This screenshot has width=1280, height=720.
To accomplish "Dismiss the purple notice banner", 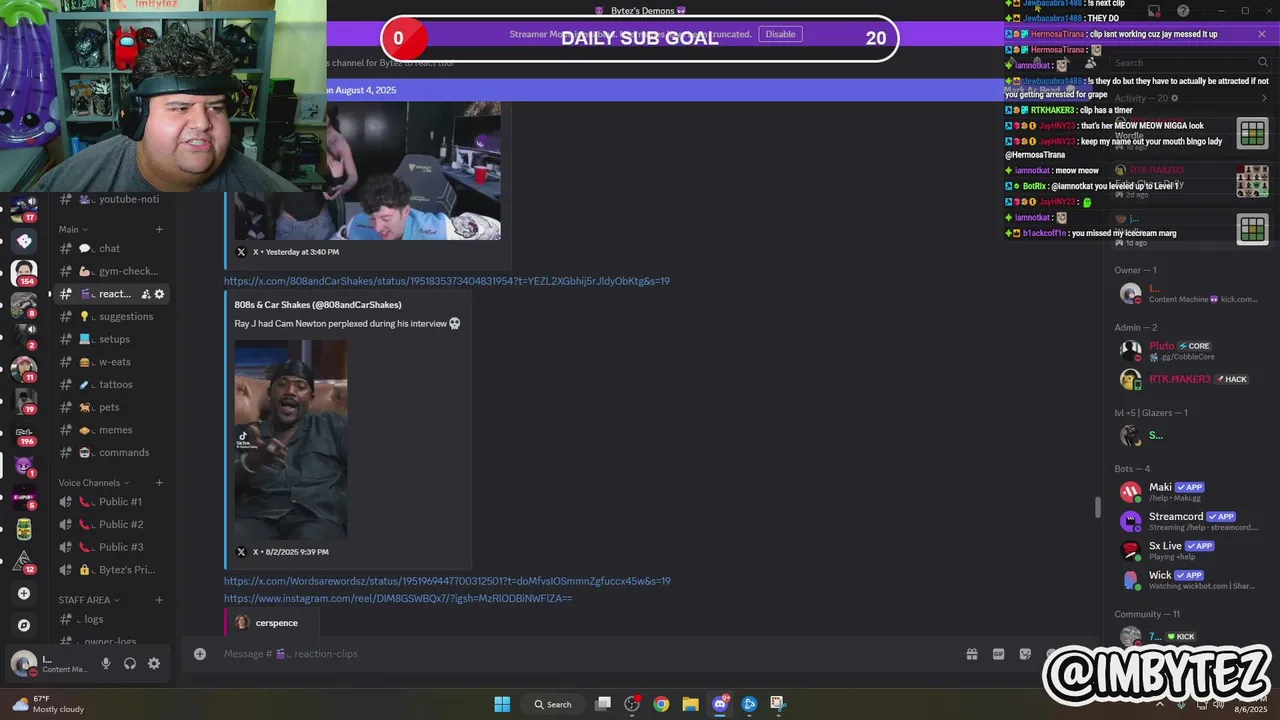I will coord(1262,34).
